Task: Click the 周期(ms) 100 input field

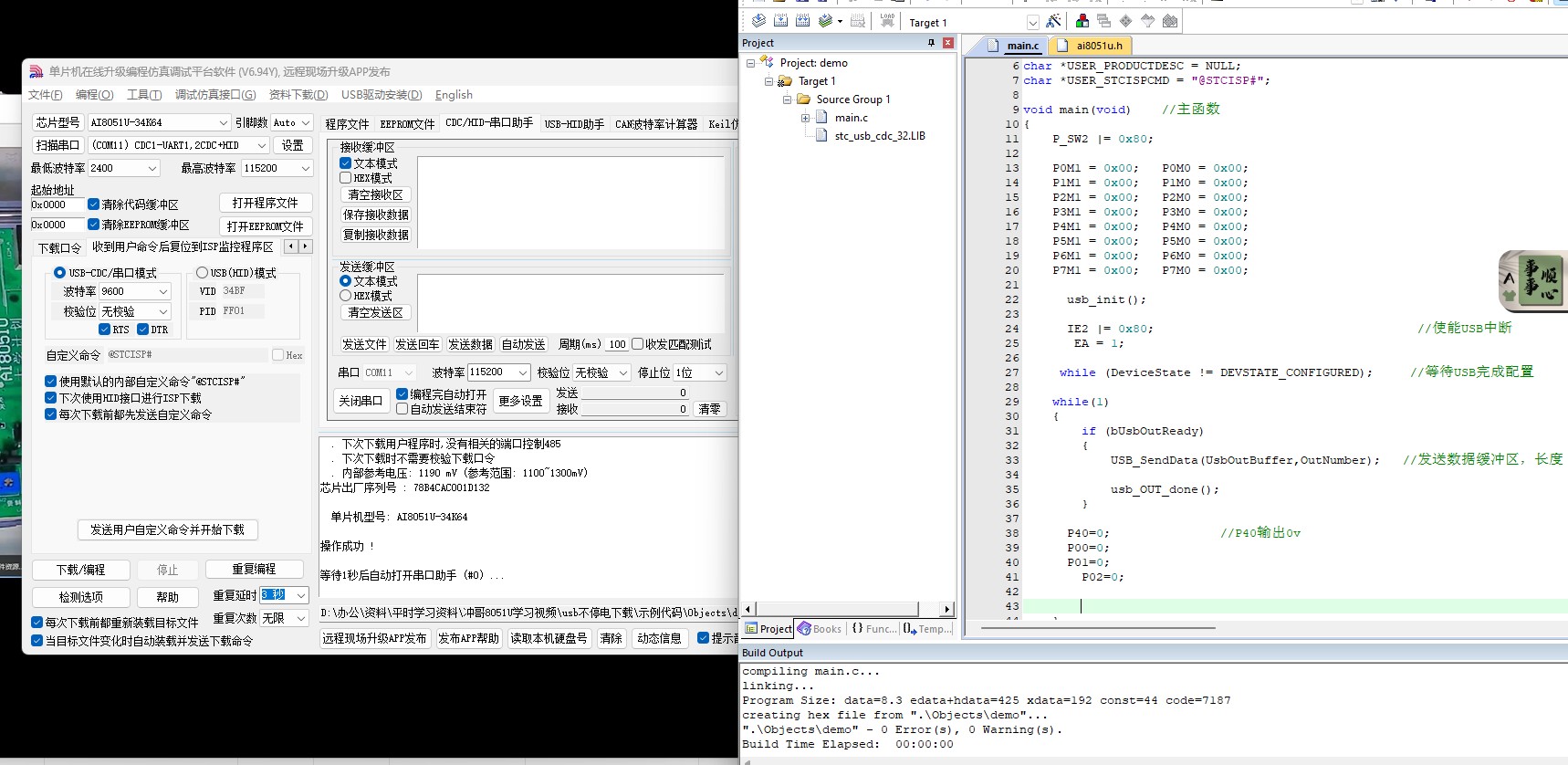Action: click(x=617, y=344)
